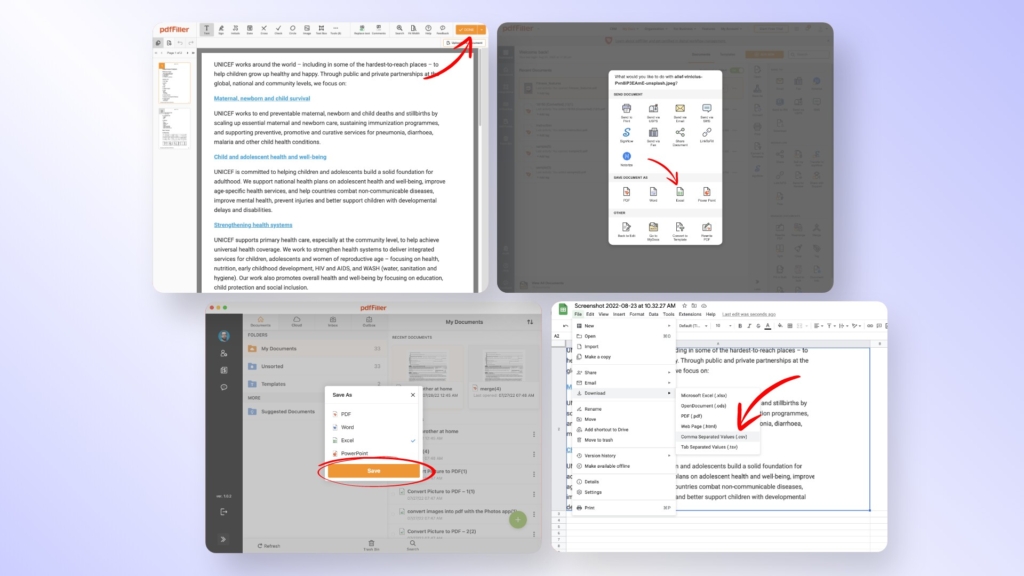Choose LinkToFill option
The height and width of the screenshot is (576, 1024).
707,136
